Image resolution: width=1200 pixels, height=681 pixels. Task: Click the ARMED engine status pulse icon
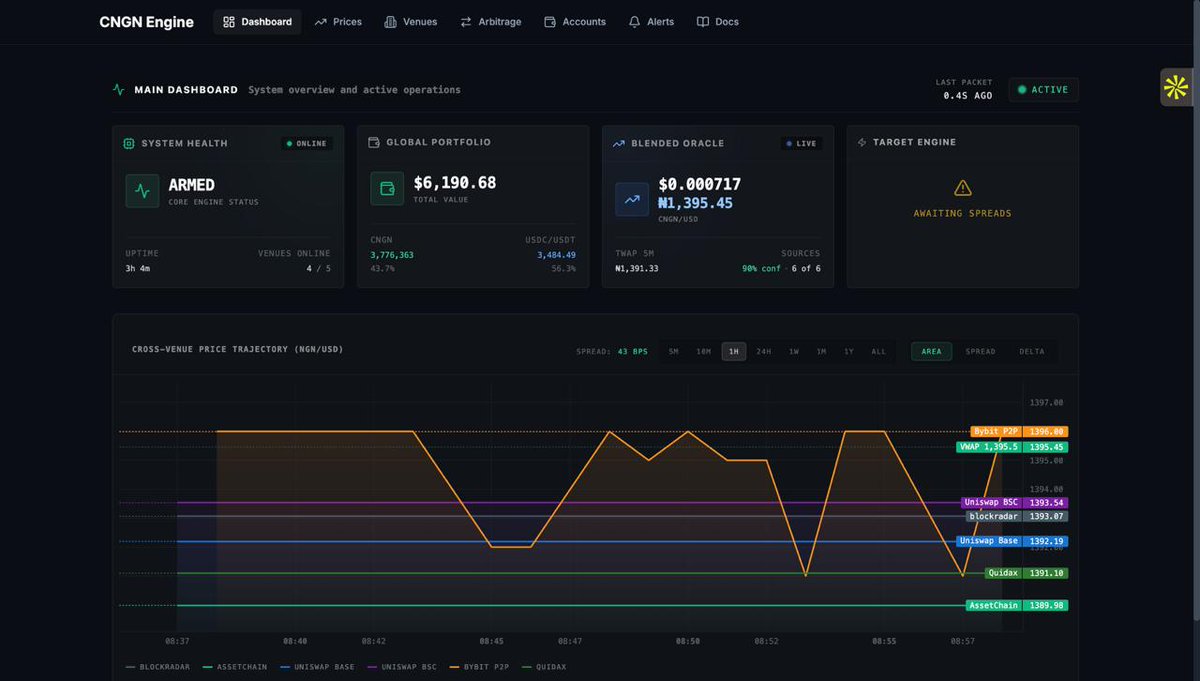coord(142,191)
